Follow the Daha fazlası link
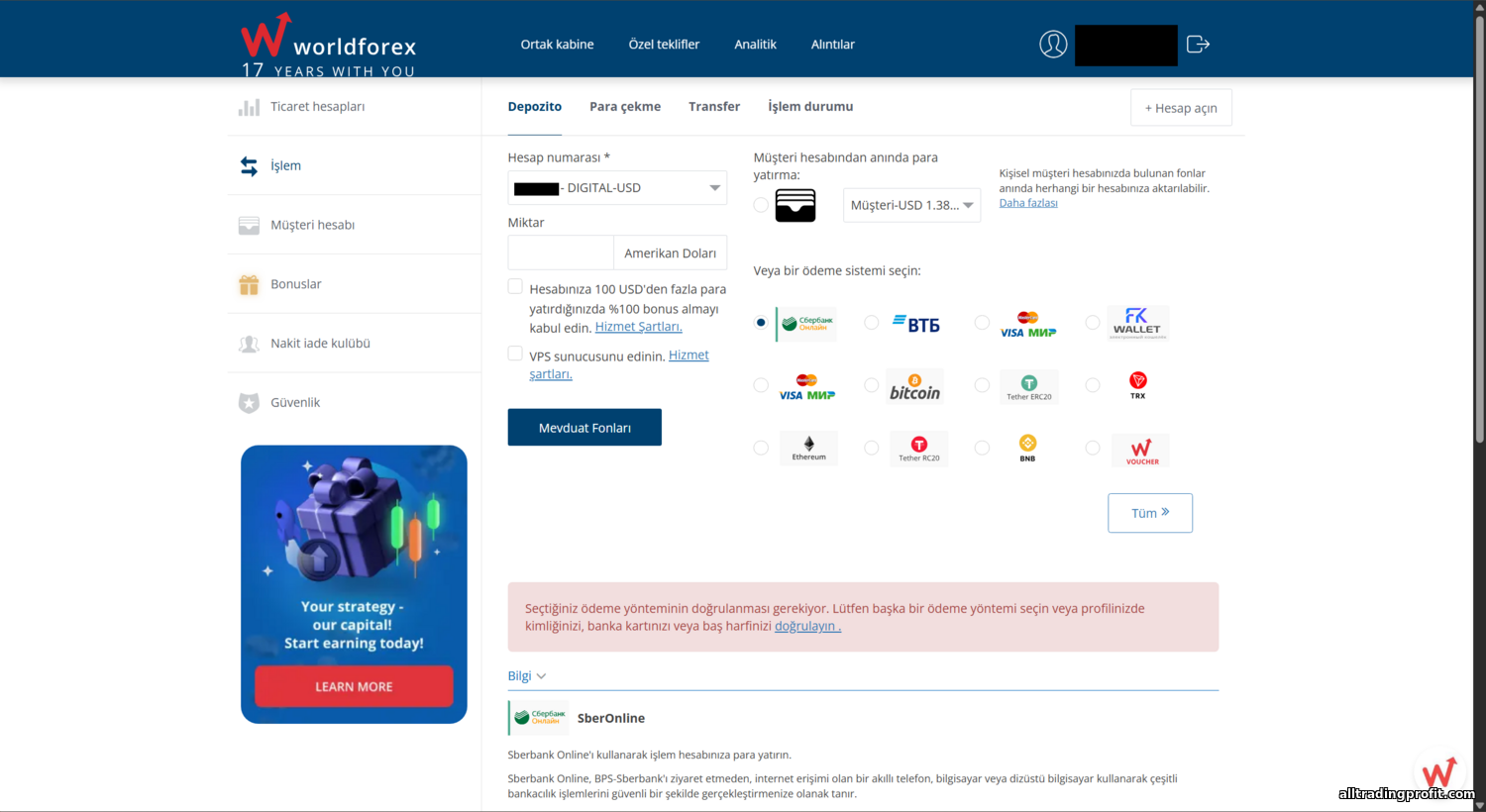The image size is (1486, 812). 1027,203
